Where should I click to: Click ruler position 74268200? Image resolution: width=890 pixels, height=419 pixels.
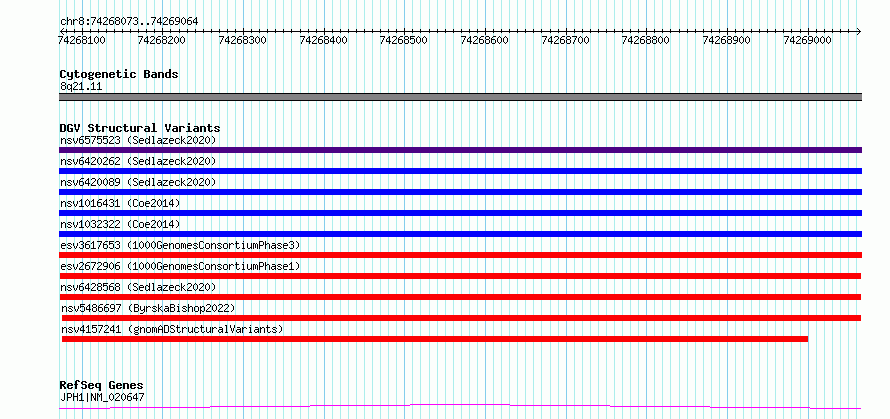(x=162, y=40)
